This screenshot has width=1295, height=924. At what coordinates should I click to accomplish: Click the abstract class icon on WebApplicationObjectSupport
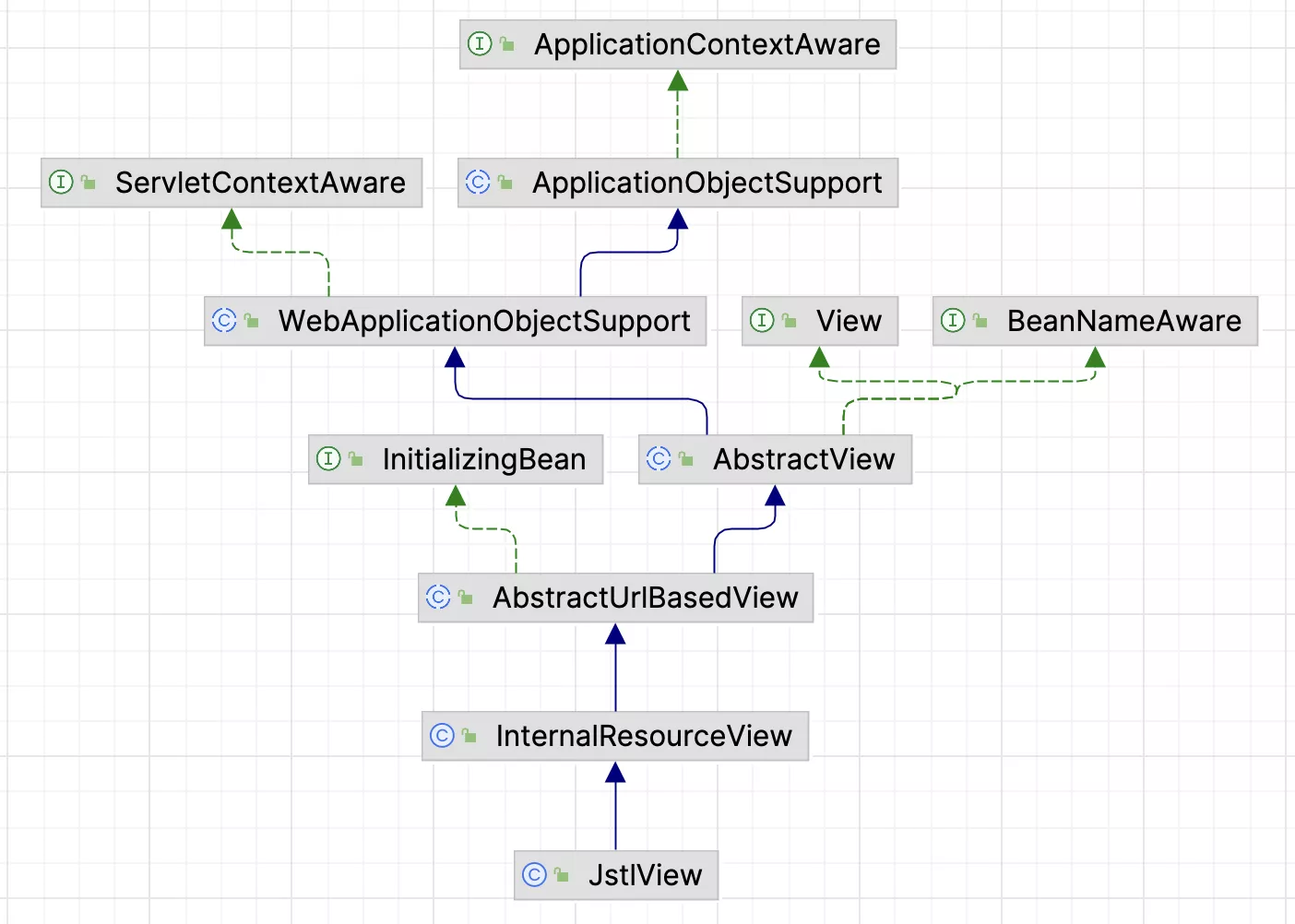[x=224, y=320]
